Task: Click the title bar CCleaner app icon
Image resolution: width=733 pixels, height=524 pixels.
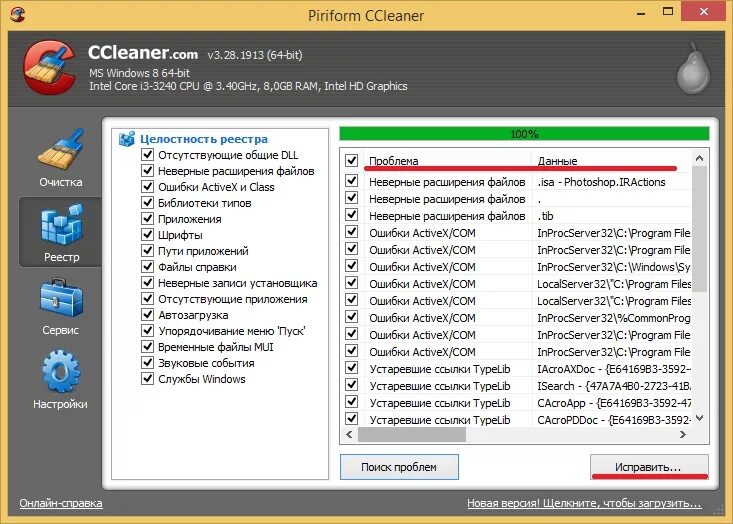Action: click(x=17, y=14)
